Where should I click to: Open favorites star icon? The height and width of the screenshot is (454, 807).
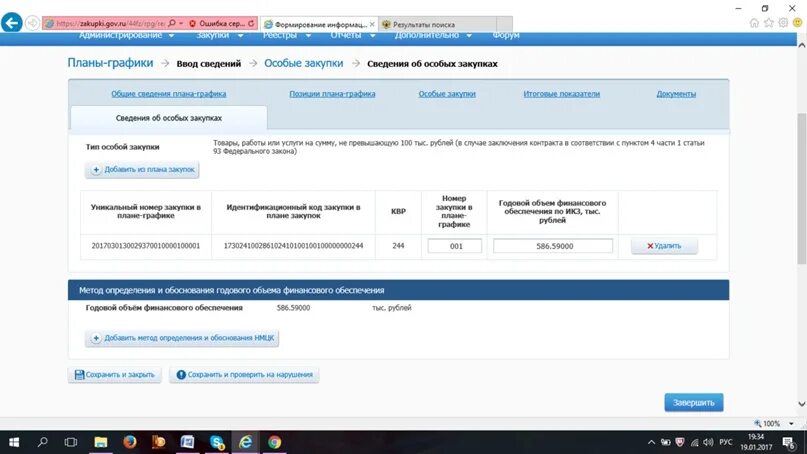[768, 23]
